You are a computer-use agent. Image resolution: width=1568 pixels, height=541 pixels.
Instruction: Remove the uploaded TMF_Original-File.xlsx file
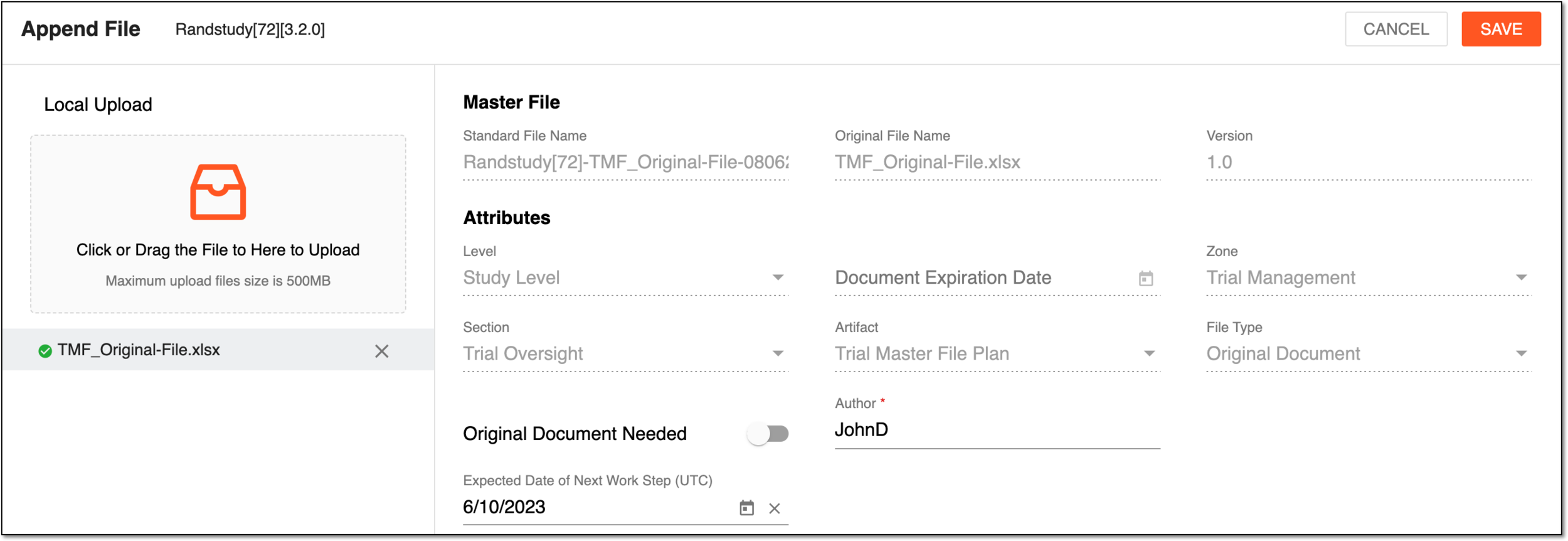coord(381,351)
